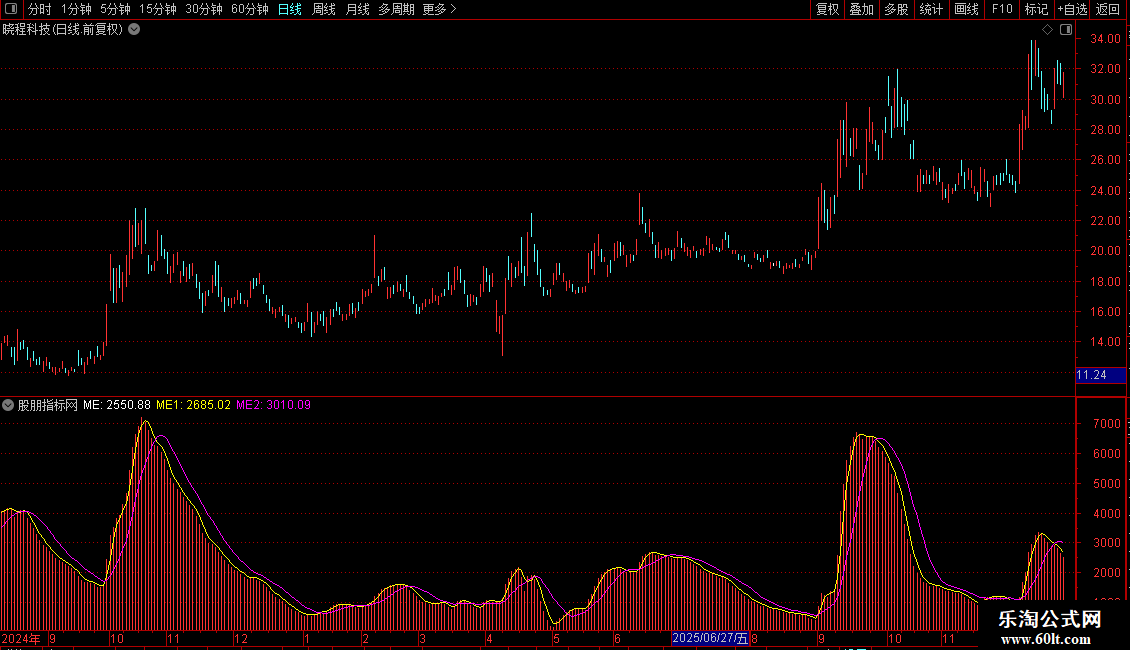Click the 标记 mark button
The width and height of the screenshot is (1130, 650).
pos(1036,9)
